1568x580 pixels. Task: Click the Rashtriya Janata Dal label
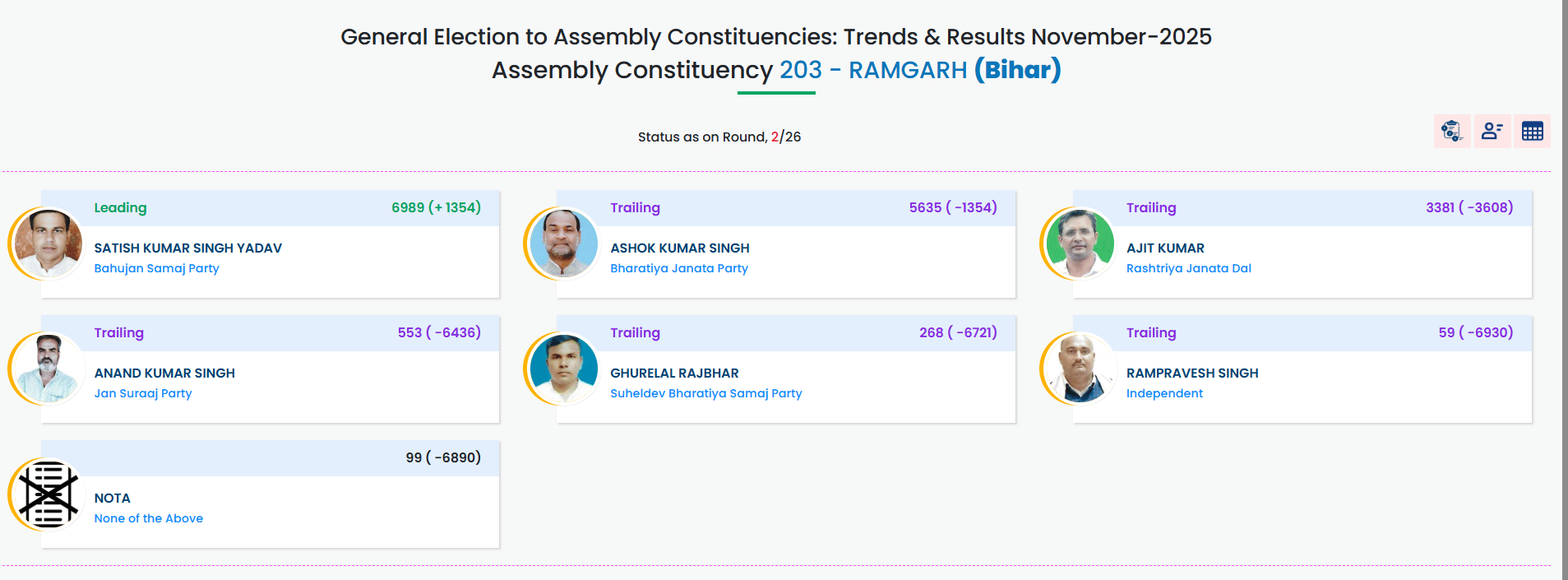coord(1188,268)
